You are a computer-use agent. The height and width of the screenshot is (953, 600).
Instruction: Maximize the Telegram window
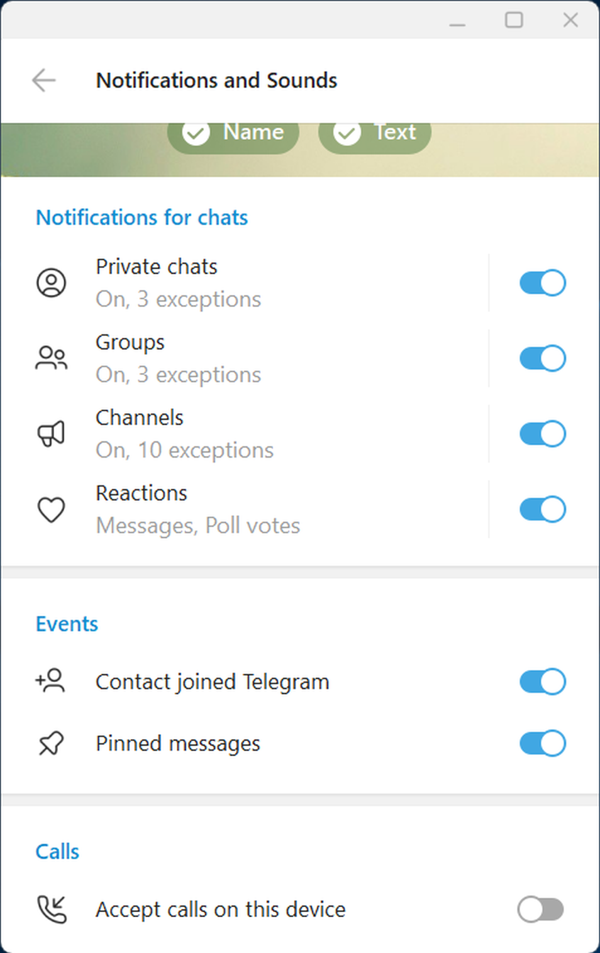(514, 20)
